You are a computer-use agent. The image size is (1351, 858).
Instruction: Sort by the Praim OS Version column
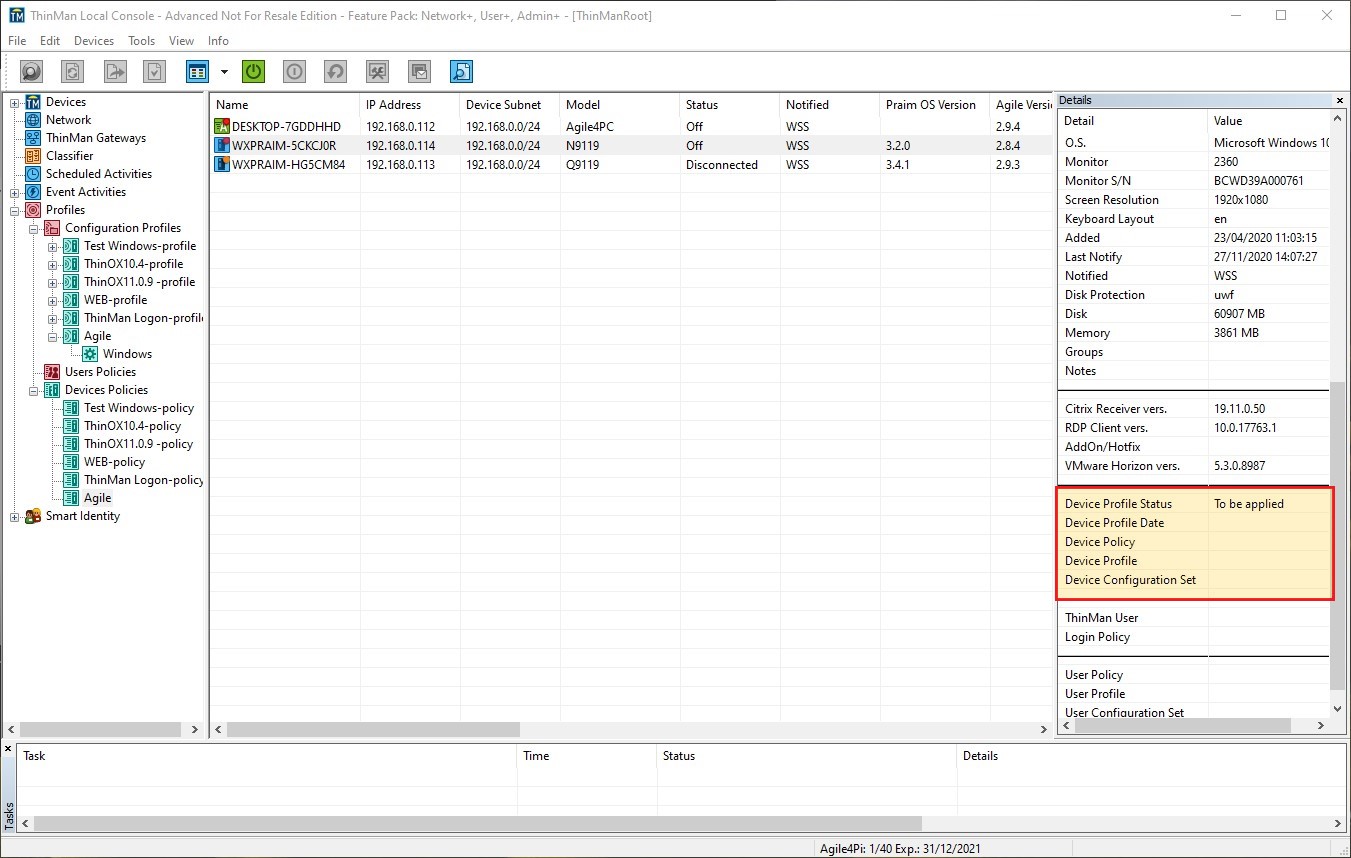(934, 105)
